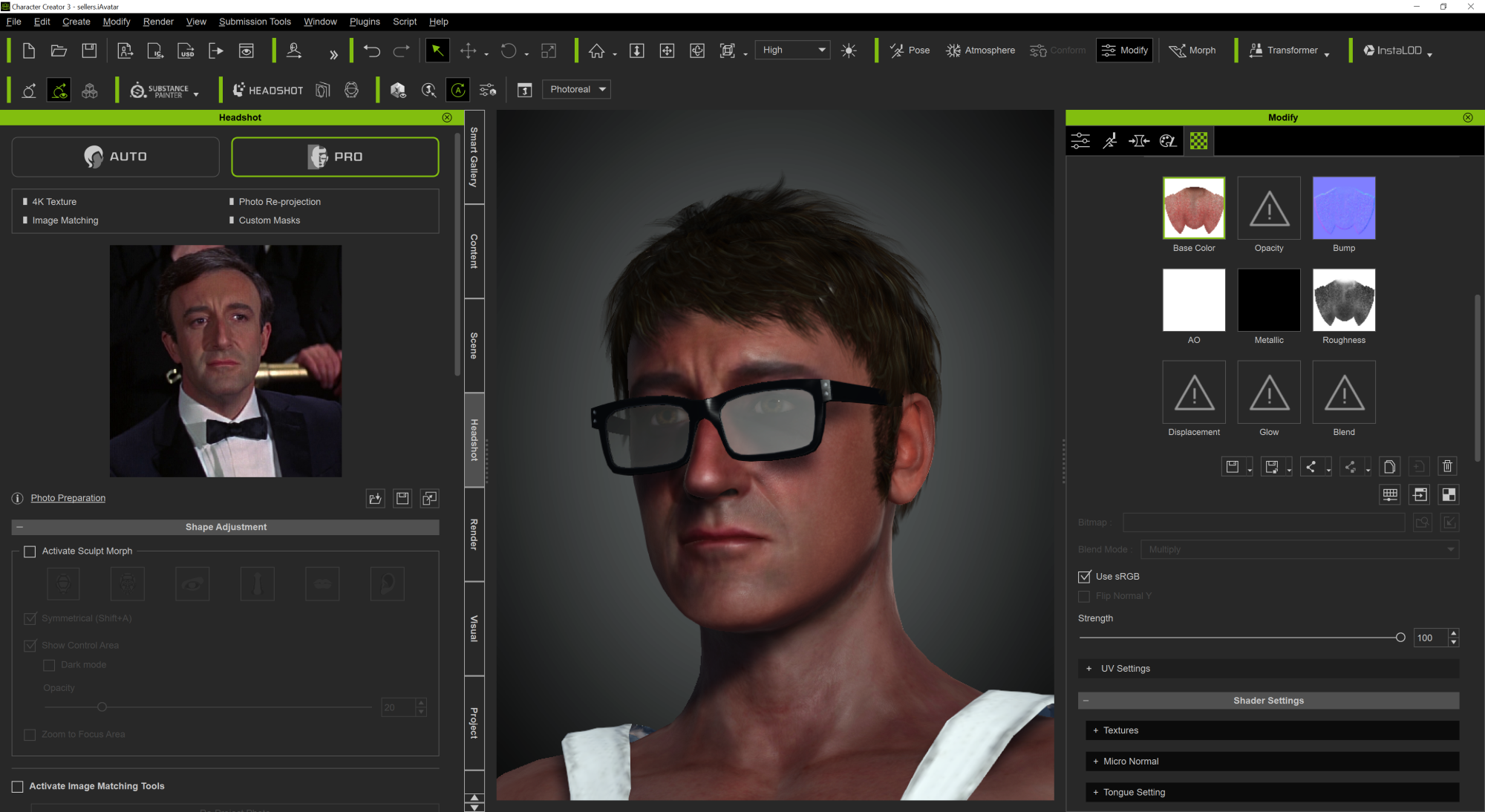Click the info icon next to Photo Preparation
Image resolution: width=1485 pixels, height=812 pixels.
pos(18,498)
